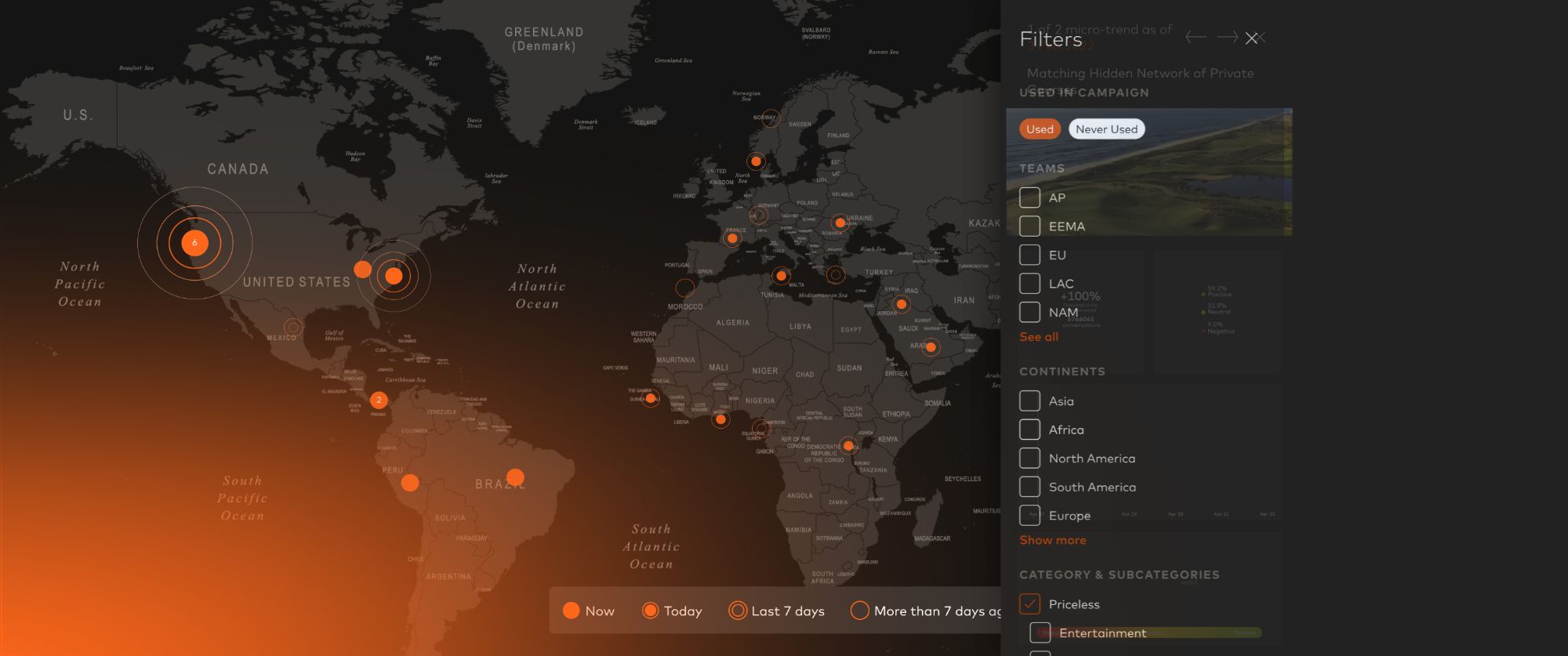Select the orange marker on Brazil
Image resolution: width=1568 pixels, height=656 pixels.
tap(515, 477)
